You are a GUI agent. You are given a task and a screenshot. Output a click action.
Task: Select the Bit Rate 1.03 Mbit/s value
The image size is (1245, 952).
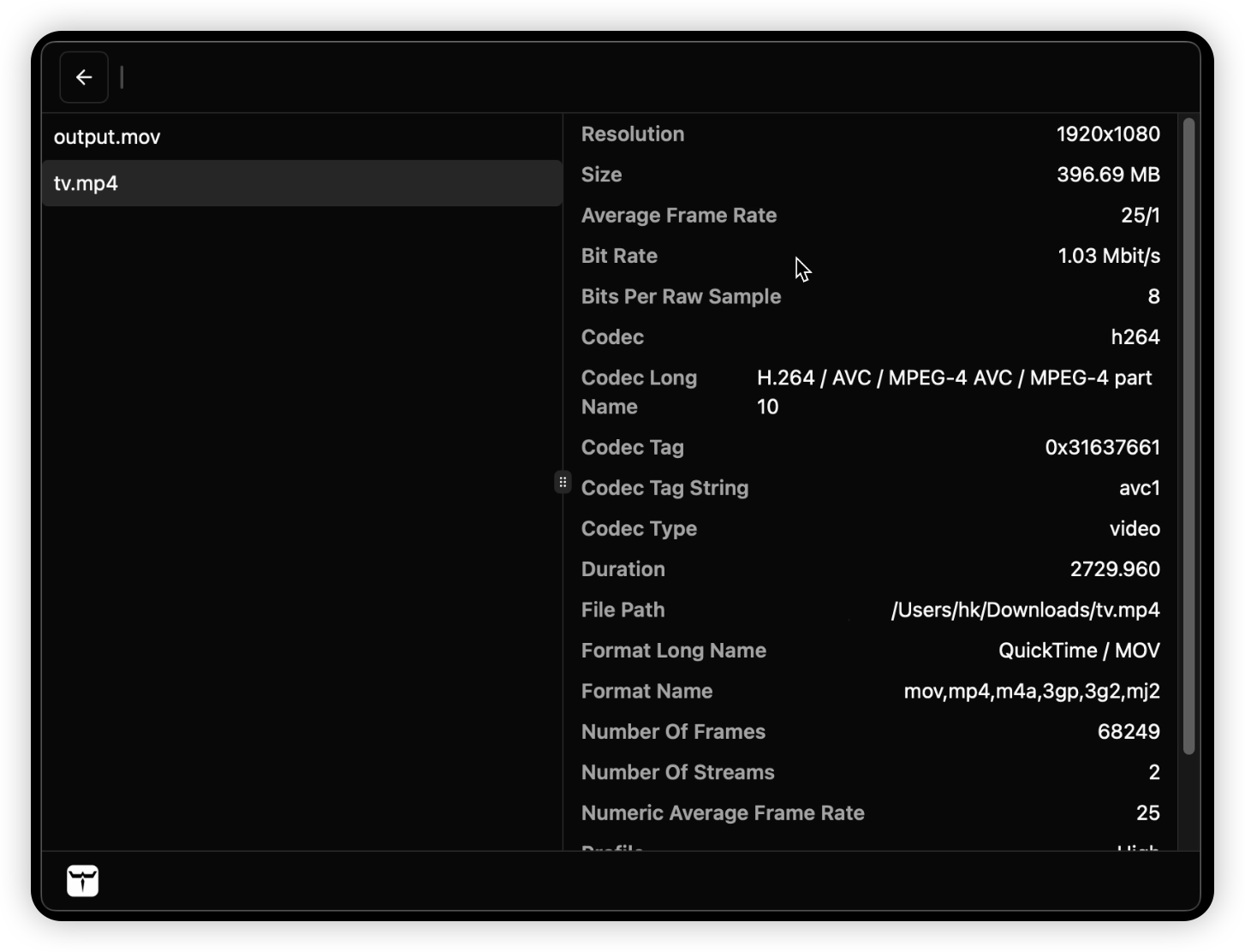(x=1108, y=256)
